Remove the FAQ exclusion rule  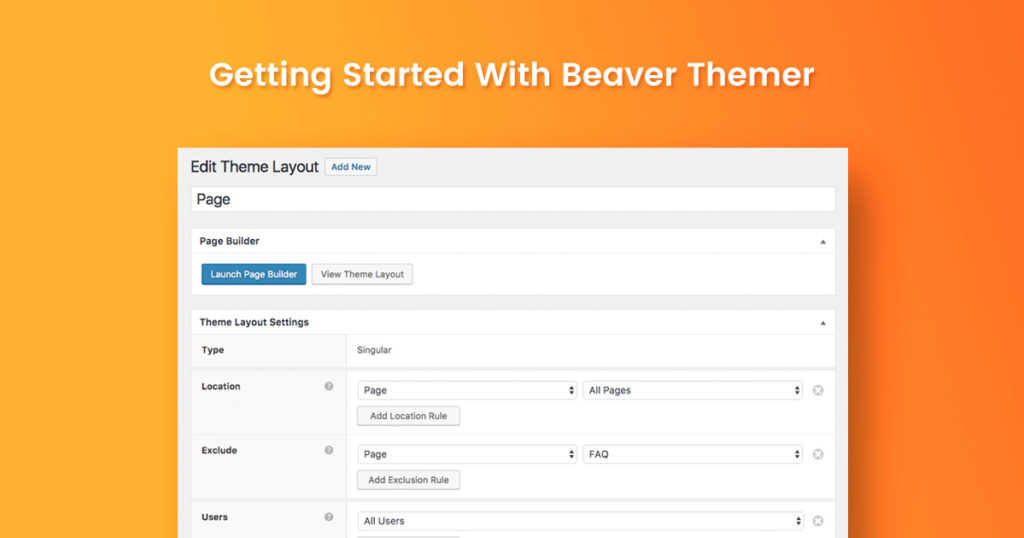[818, 454]
